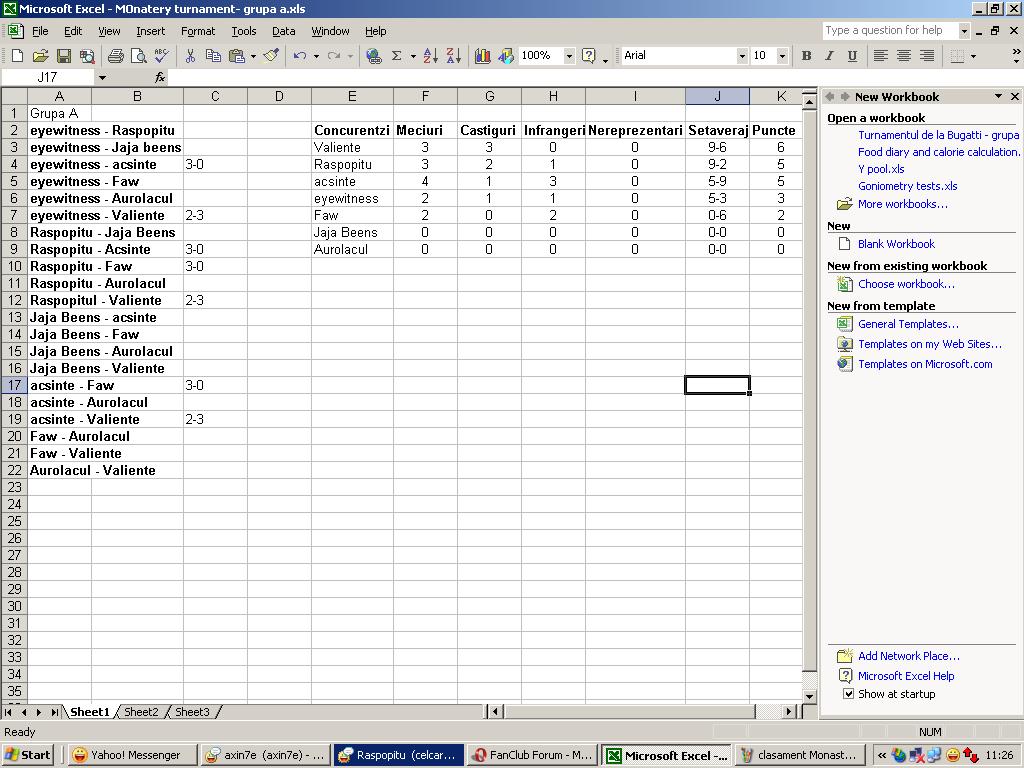
Task: Click the Search icon in the toolbar
Action: 87,56
